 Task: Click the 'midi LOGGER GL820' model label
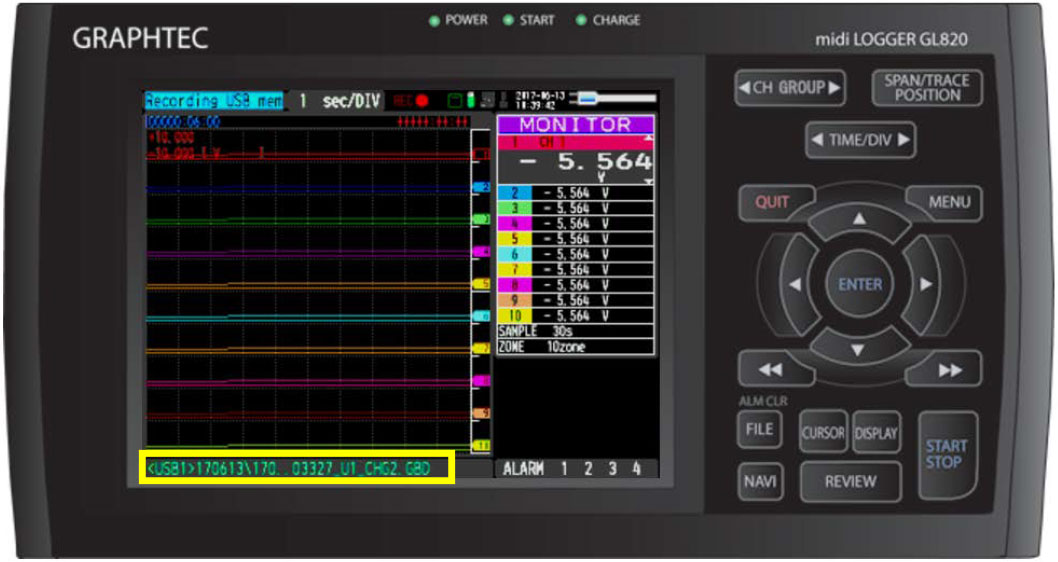tap(891, 40)
